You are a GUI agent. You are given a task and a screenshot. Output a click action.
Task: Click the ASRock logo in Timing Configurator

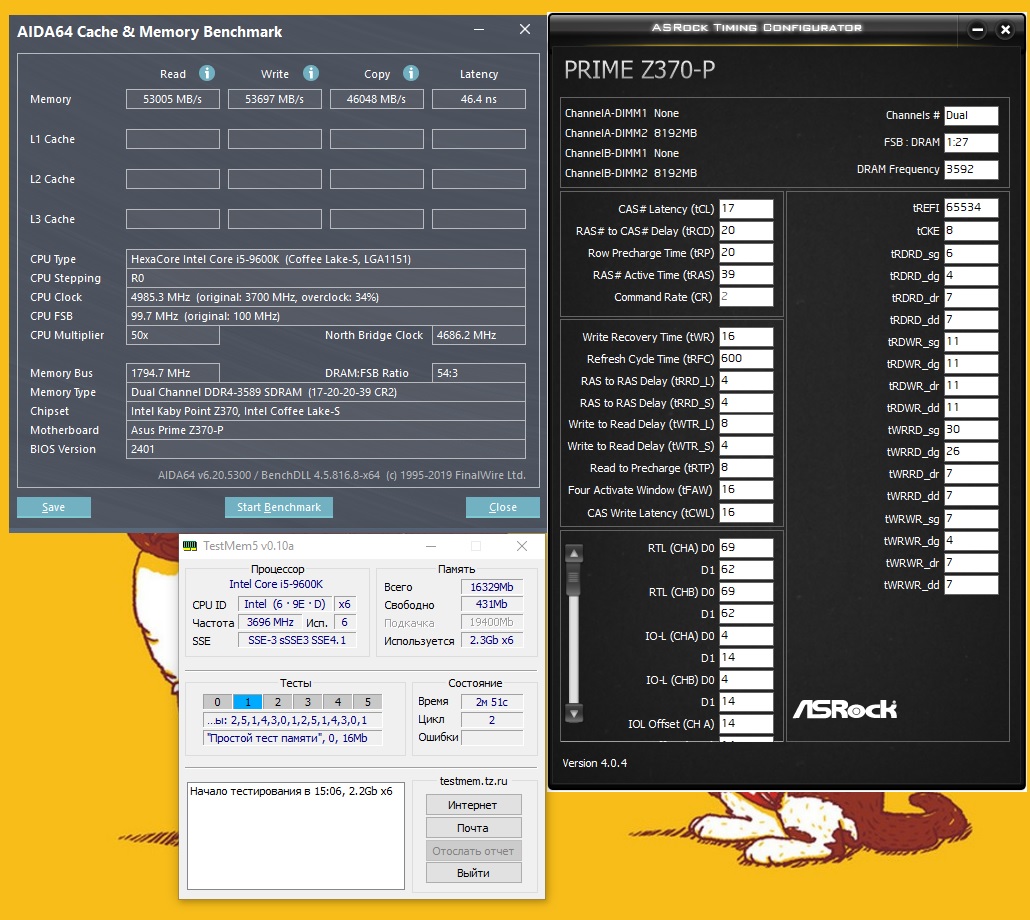(x=845, y=709)
